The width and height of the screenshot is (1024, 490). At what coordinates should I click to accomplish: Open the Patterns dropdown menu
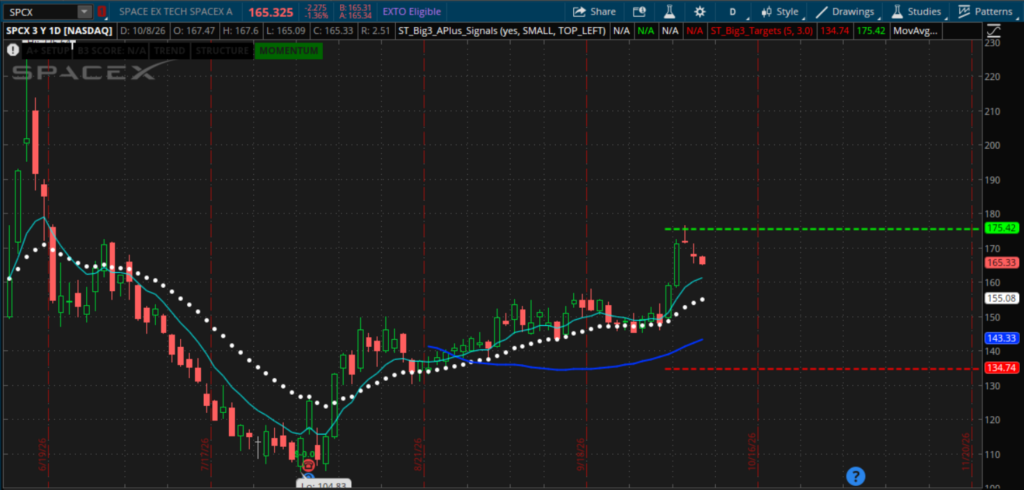pyautogui.click(x=986, y=11)
